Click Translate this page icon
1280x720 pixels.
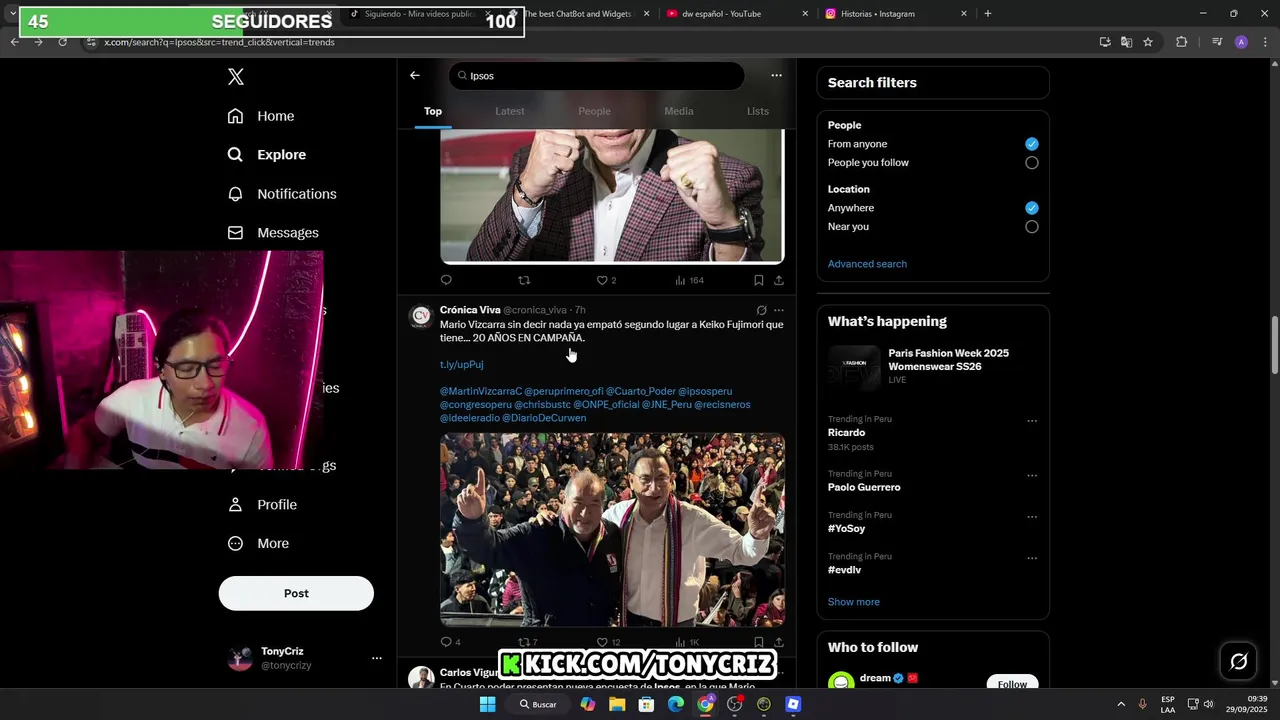[1126, 42]
